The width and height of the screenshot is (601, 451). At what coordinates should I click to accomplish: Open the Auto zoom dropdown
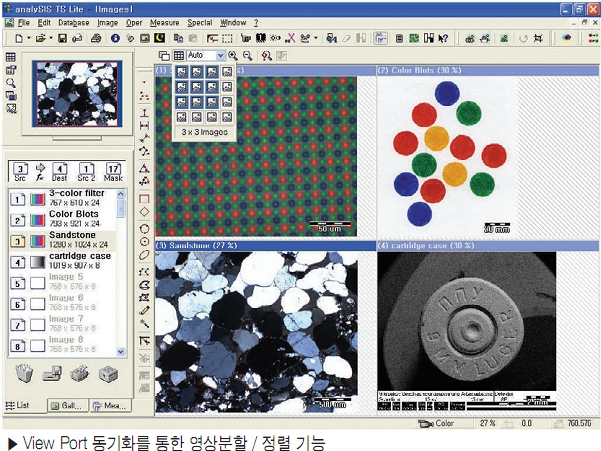tap(204, 56)
